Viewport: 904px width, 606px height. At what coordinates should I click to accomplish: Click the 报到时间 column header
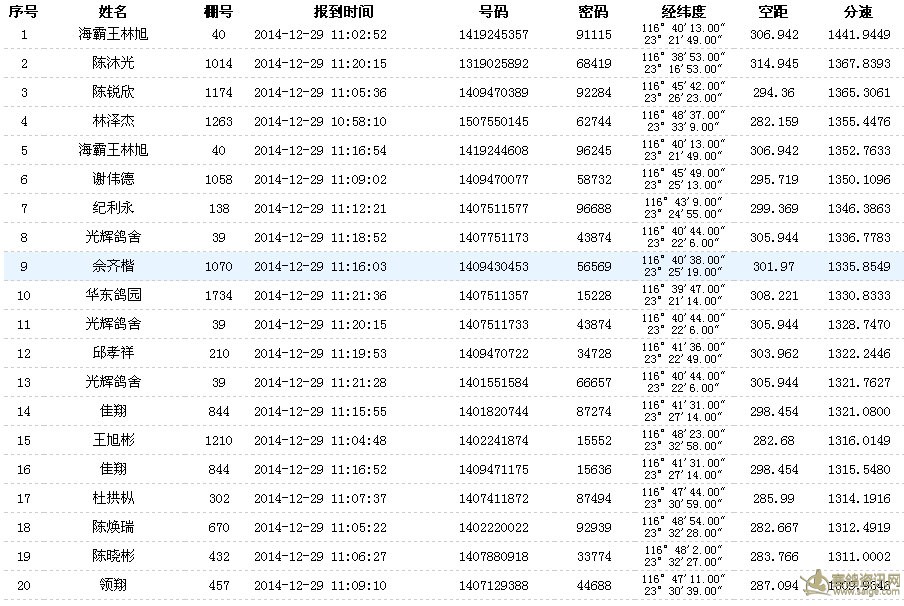pos(343,12)
